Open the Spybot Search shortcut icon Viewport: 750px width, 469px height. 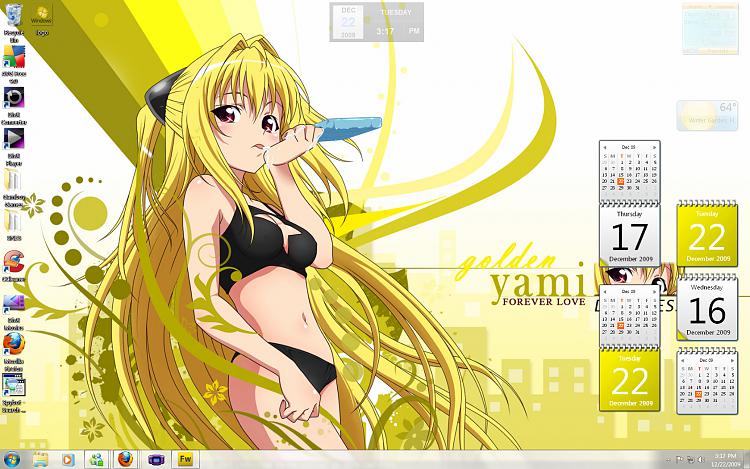pyautogui.click(x=14, y=385)
